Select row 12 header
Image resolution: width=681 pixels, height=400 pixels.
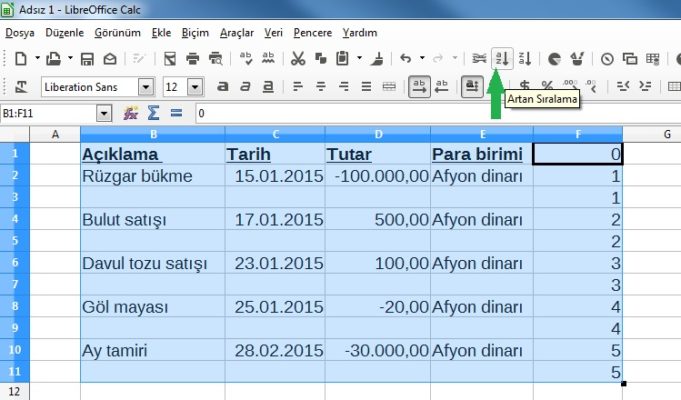14,390
